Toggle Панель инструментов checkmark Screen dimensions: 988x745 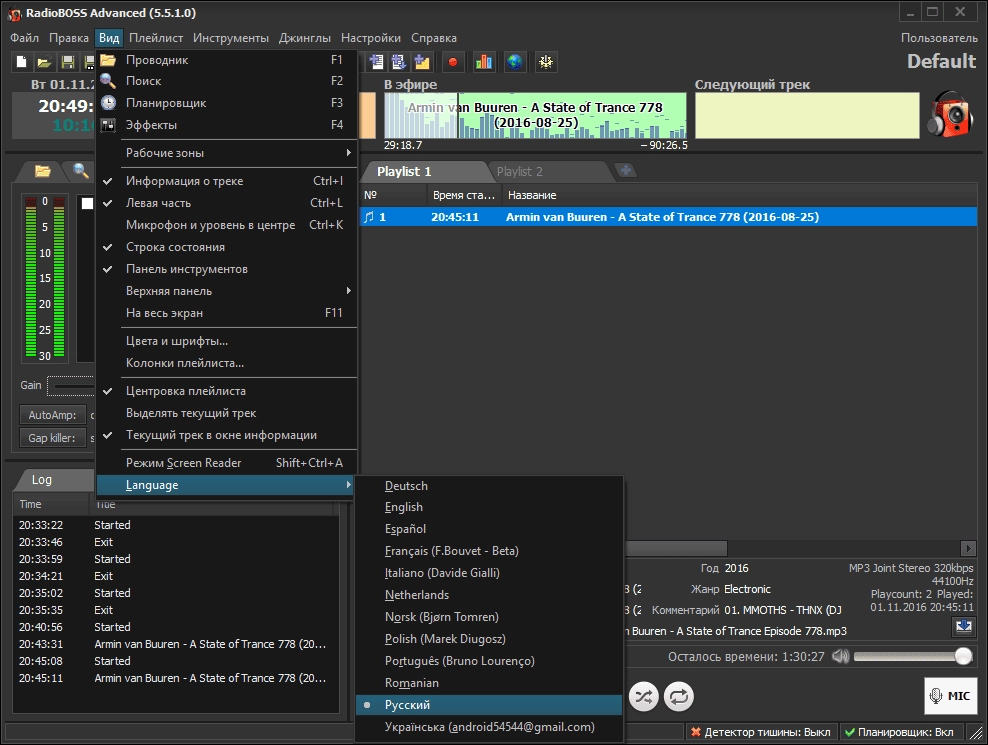[227, 269]
